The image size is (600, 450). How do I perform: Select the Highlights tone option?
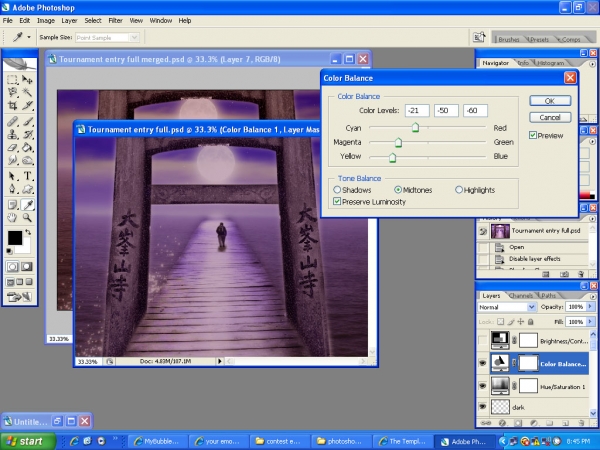[459, 189]
